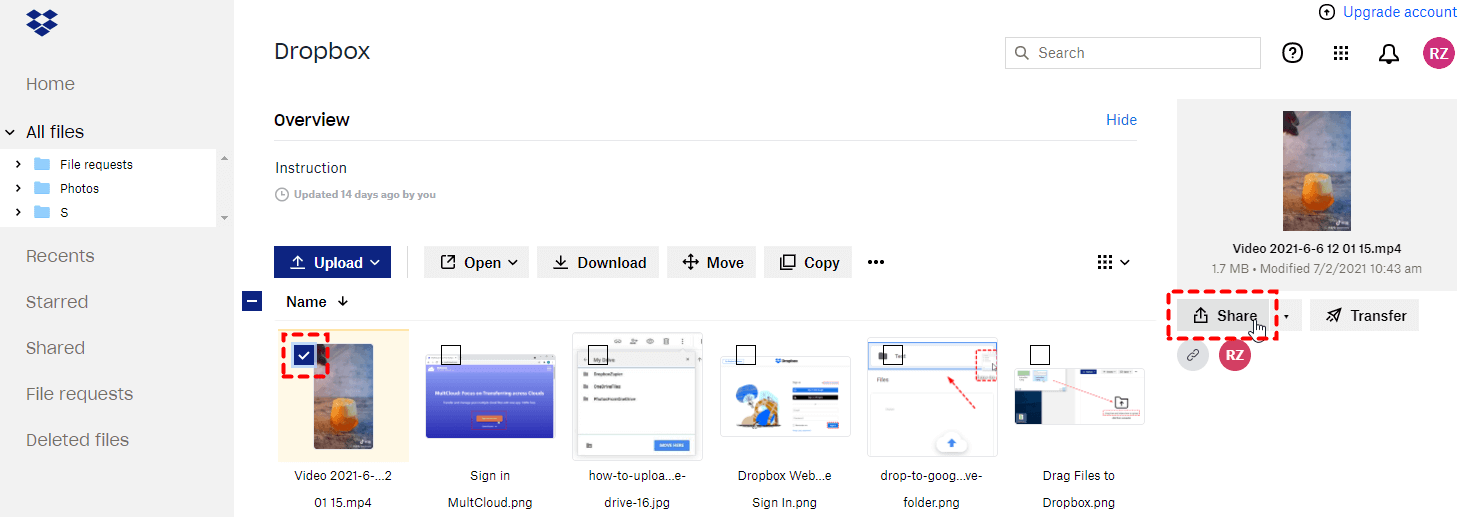Check the Dropbox Web Sign In.png checkbox
The image size is (1461, 517).
point(745,354)
